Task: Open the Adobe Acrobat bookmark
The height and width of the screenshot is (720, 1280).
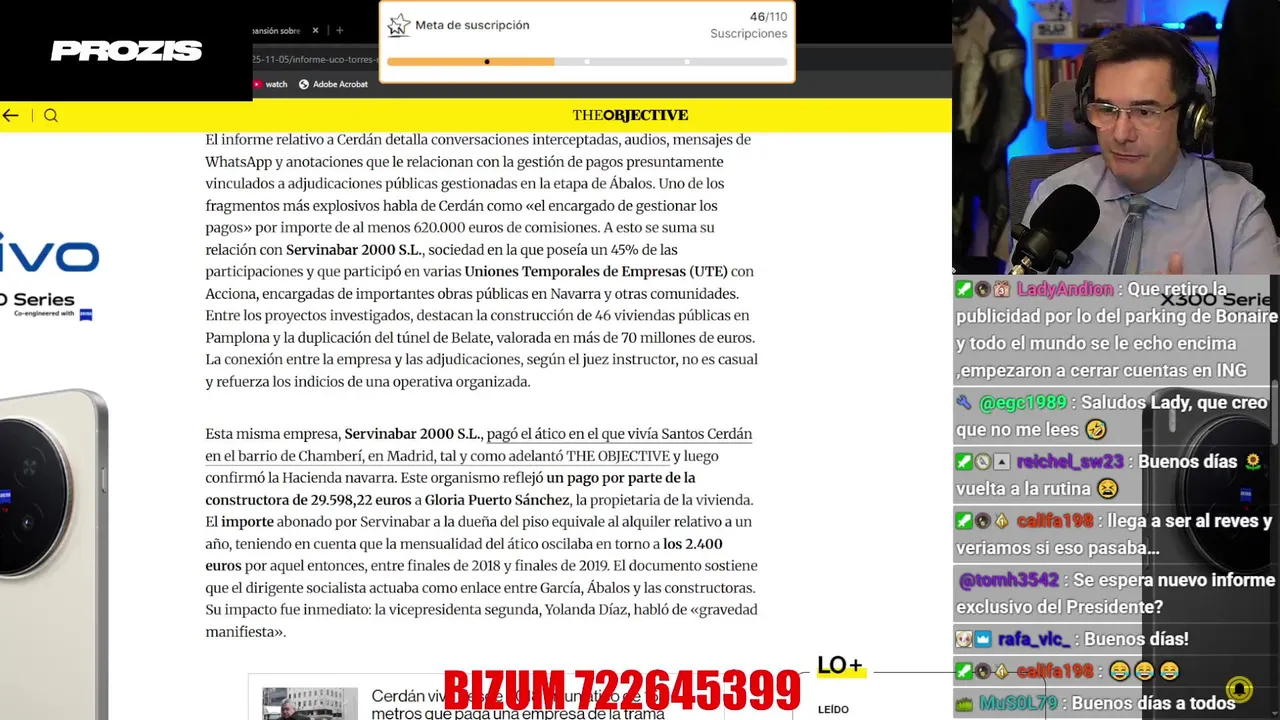Action: pyautogui.click(x=334, y=84)
